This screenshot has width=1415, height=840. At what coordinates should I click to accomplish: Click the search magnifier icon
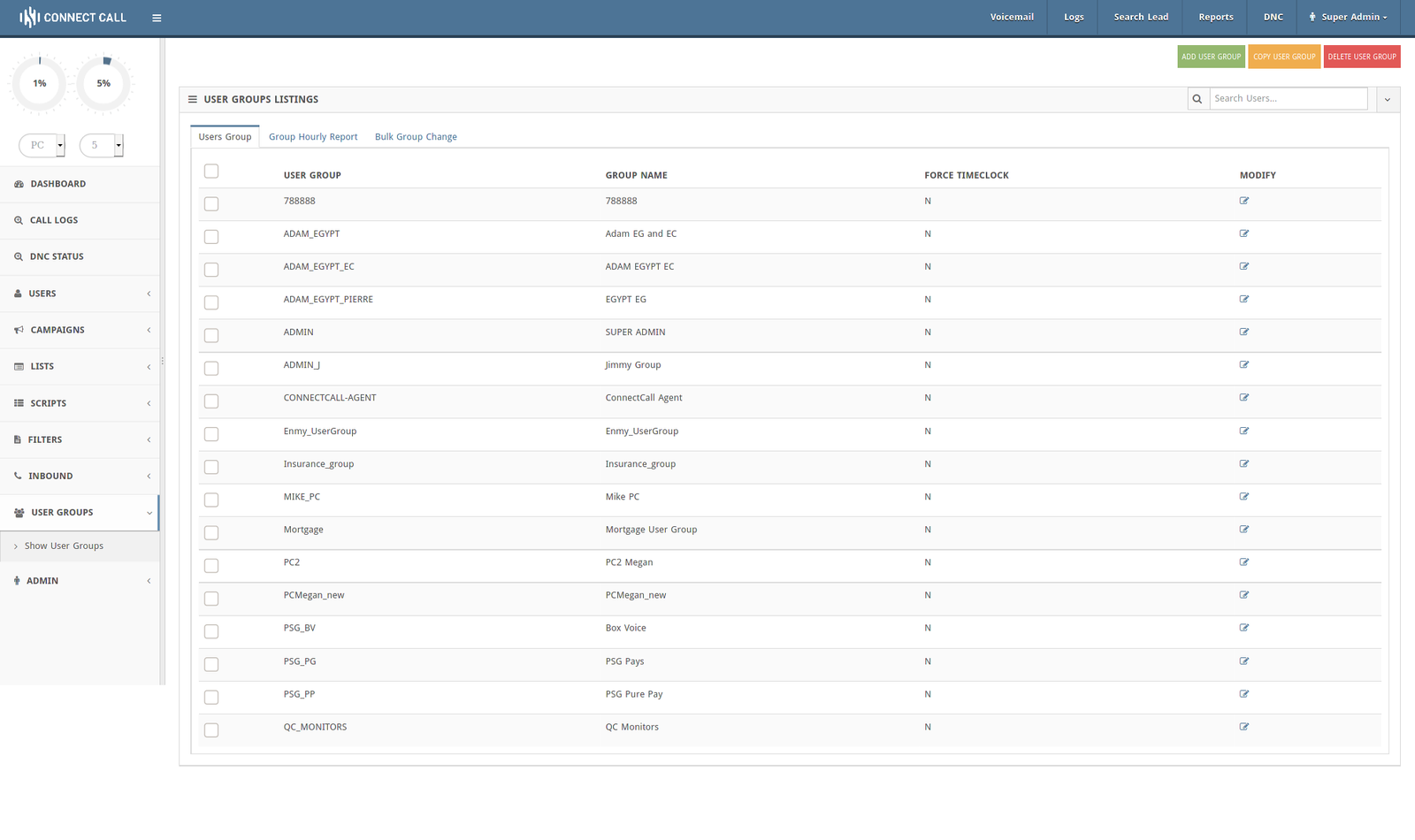[1197, 98]
